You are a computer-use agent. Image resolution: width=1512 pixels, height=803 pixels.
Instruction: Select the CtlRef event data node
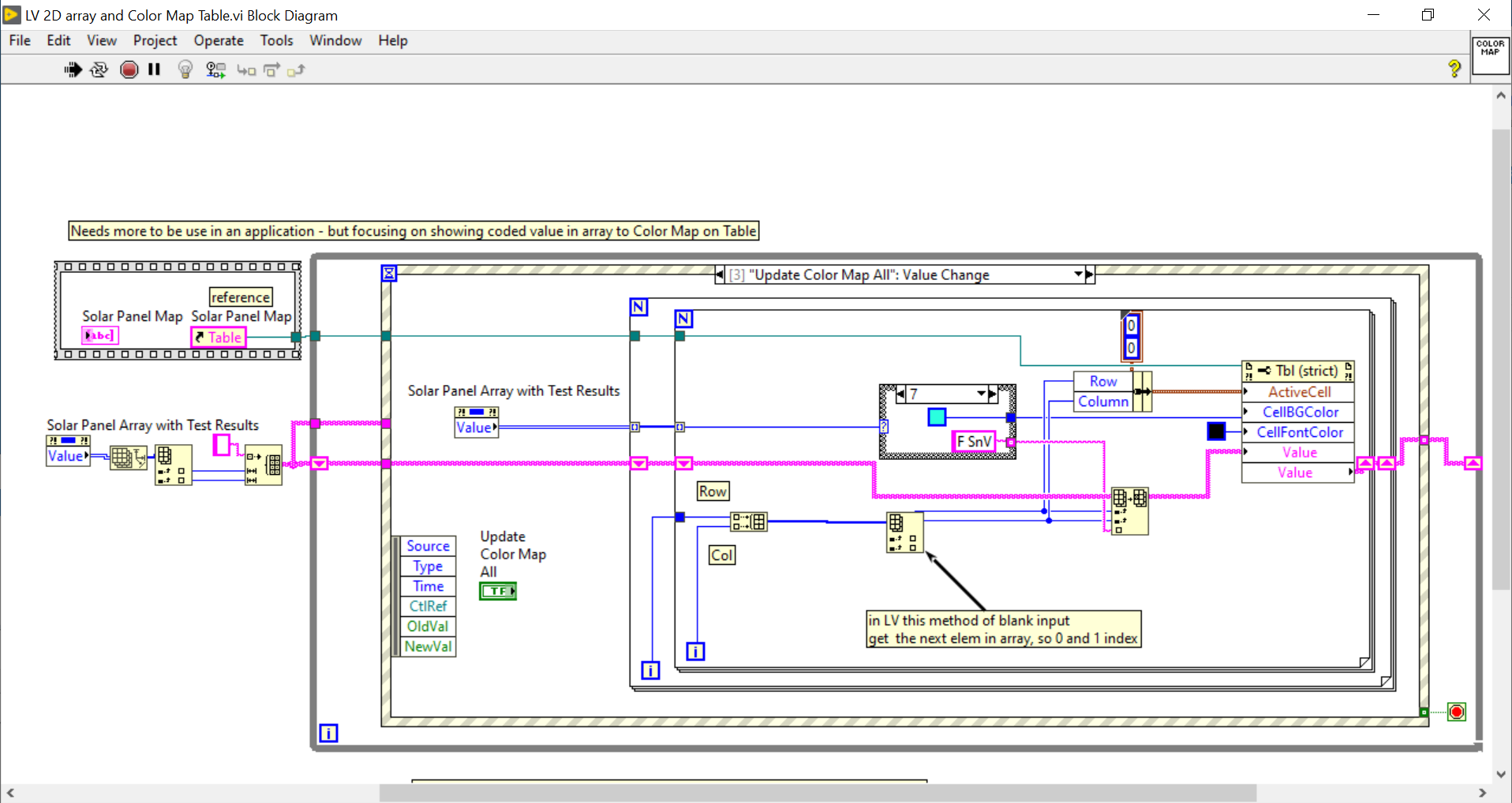coord(427,607)
